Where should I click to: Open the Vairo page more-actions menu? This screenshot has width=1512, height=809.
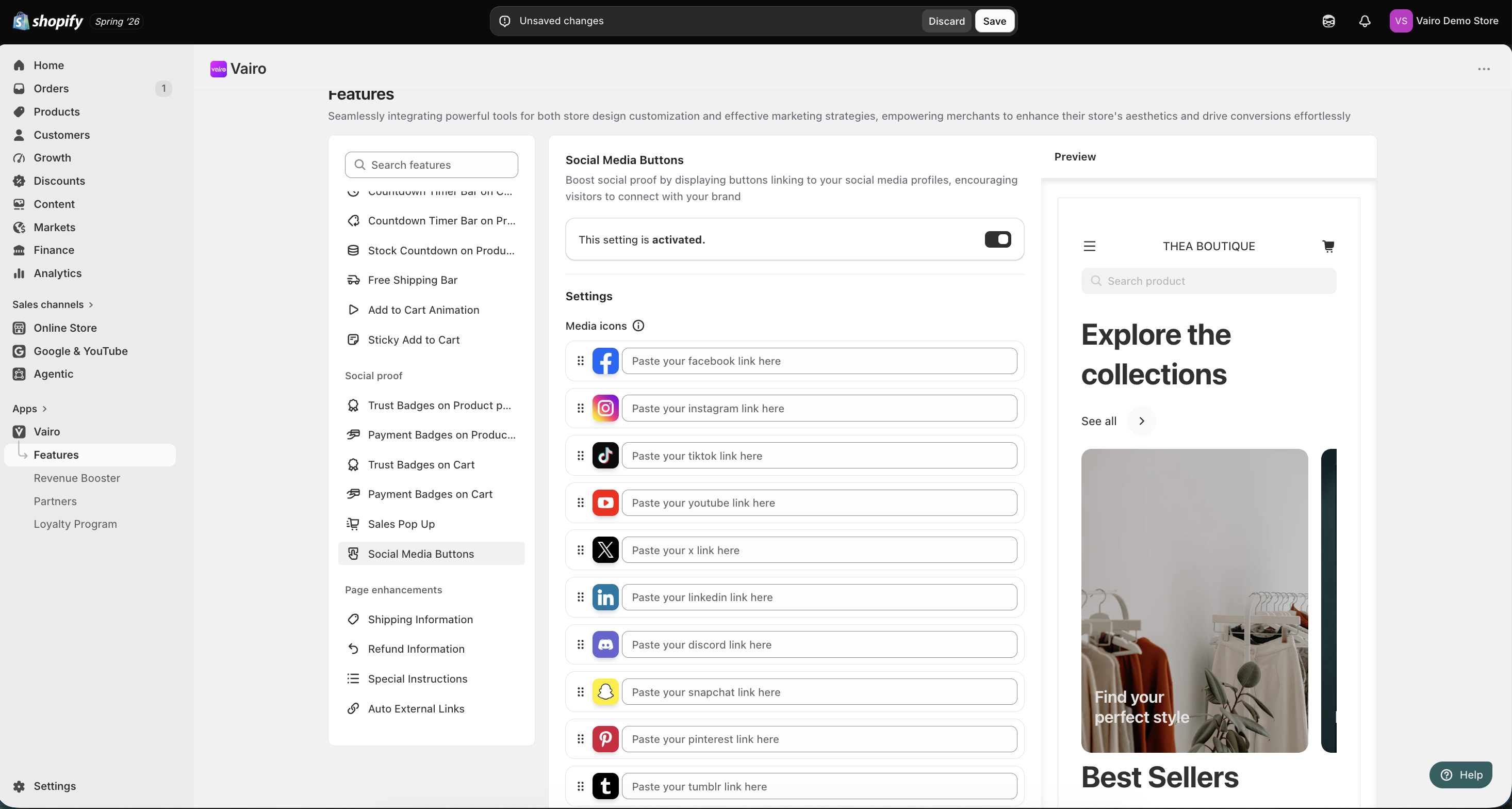[1484, 69]
